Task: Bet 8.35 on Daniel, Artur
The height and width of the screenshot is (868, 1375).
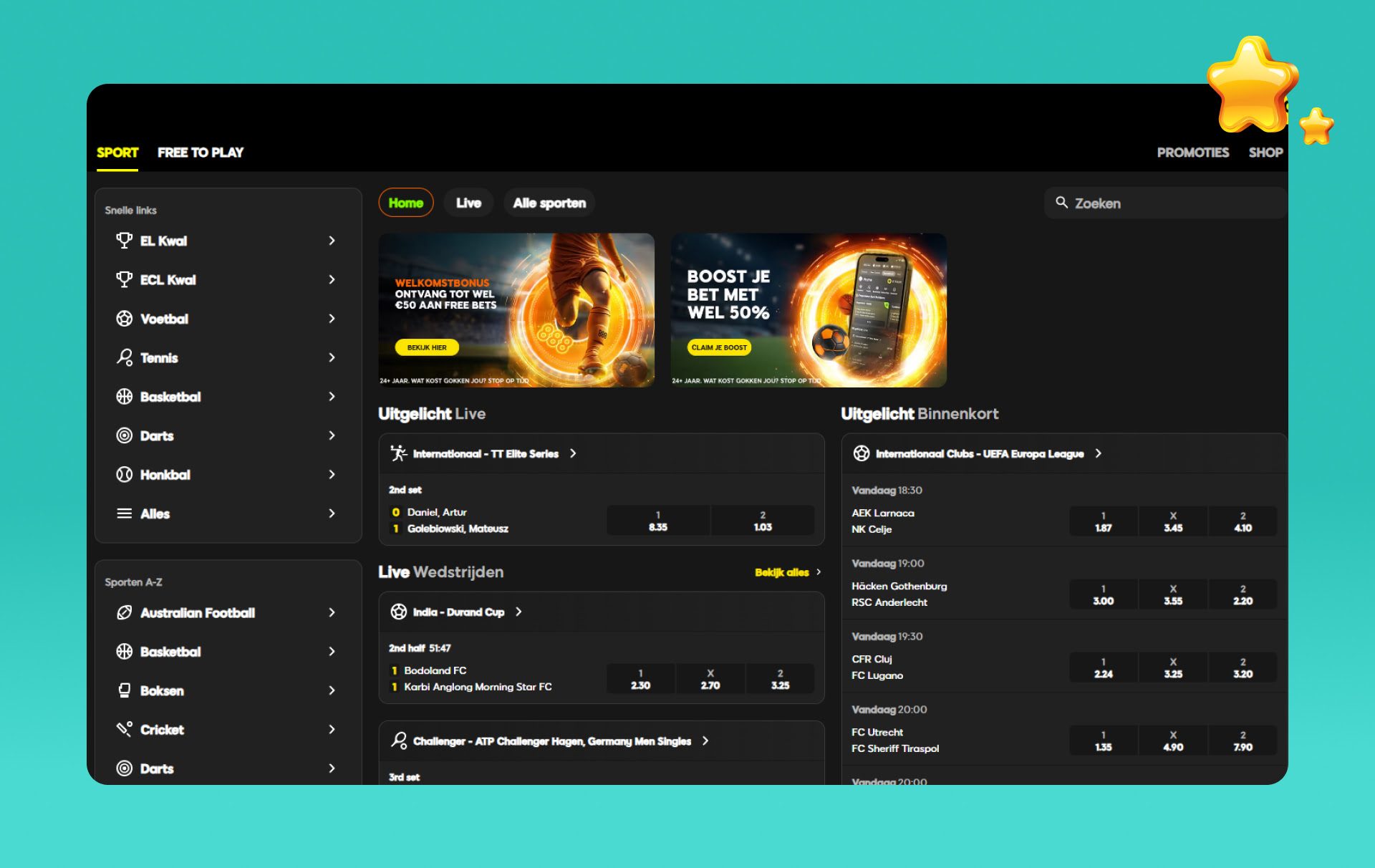Action: [658, 521]
